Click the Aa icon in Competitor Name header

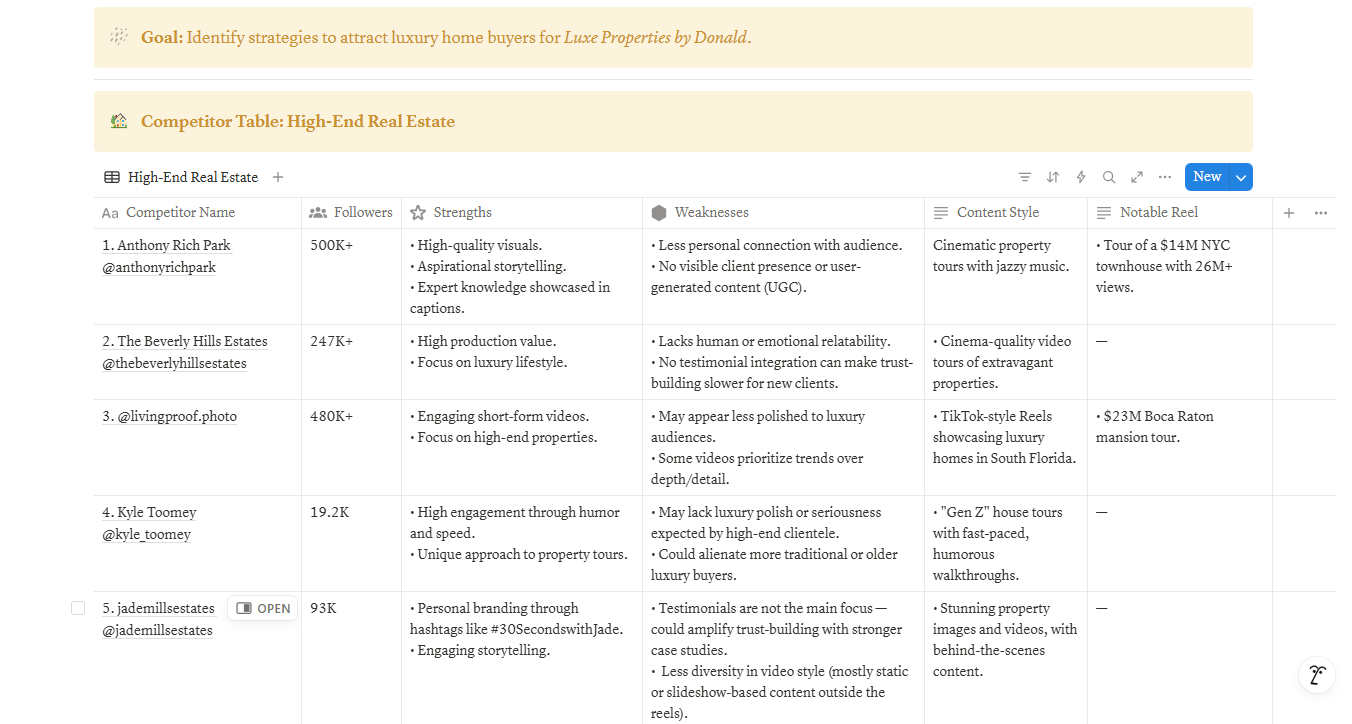(x=110, y=213)
